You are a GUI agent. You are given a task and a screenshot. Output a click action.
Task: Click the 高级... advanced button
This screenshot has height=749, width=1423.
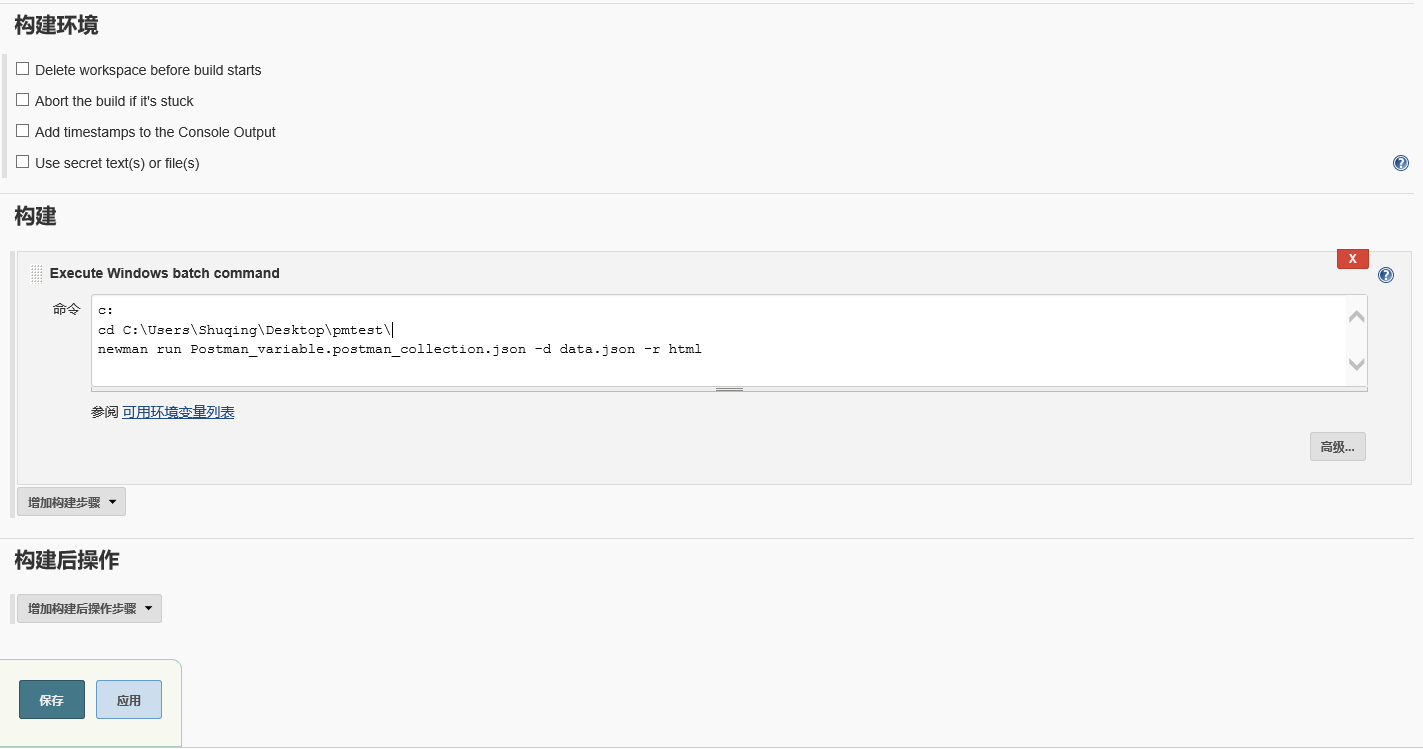tap(1337, 446)
